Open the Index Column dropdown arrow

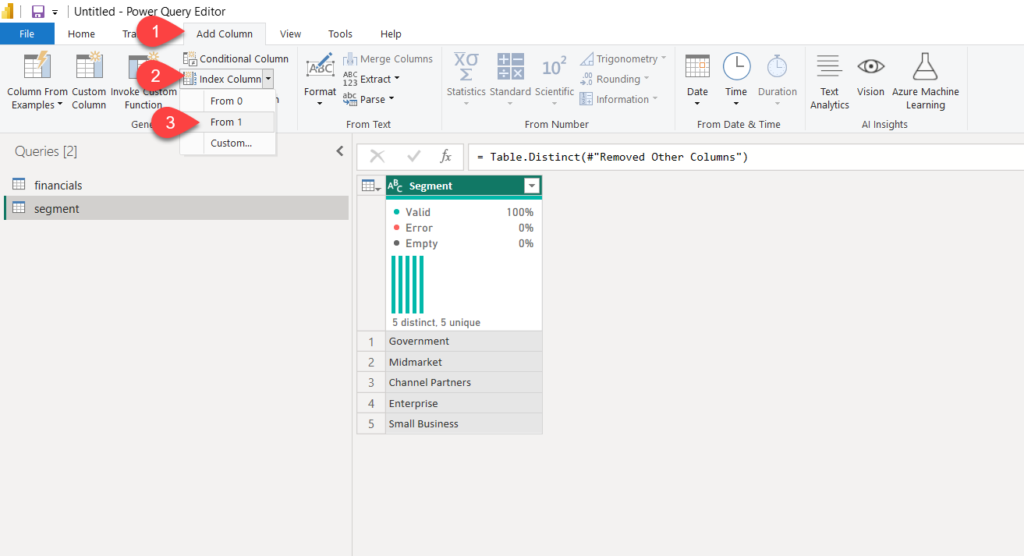[x=268, y=79]
